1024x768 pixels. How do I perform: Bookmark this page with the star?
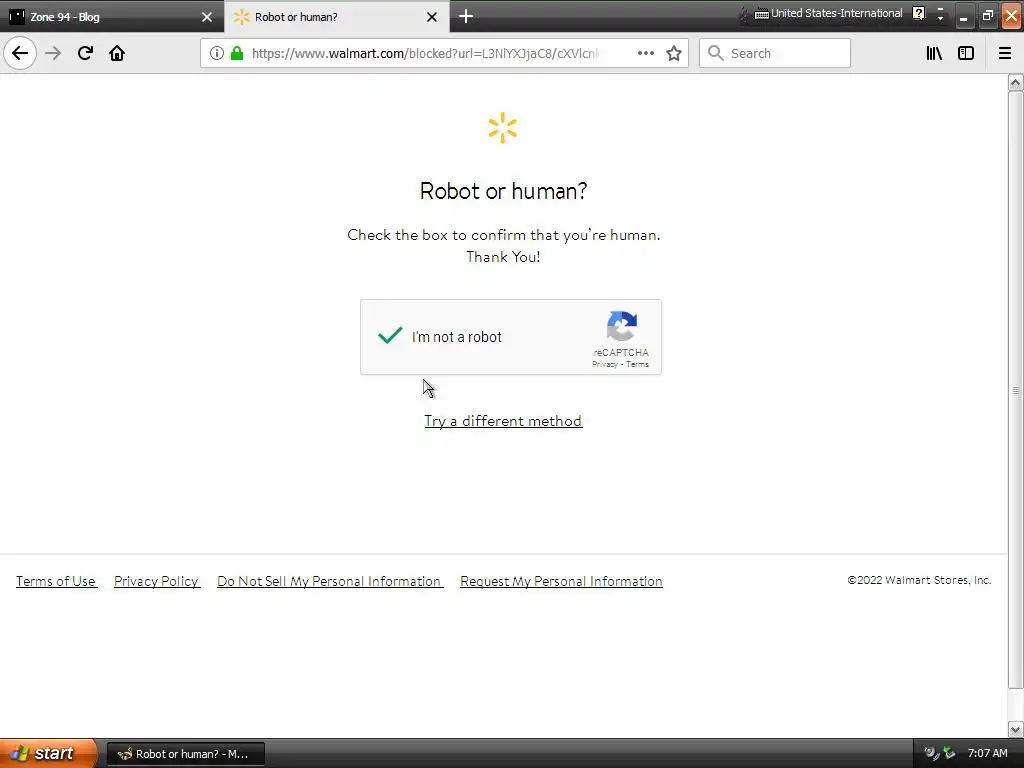click(674, 53)
